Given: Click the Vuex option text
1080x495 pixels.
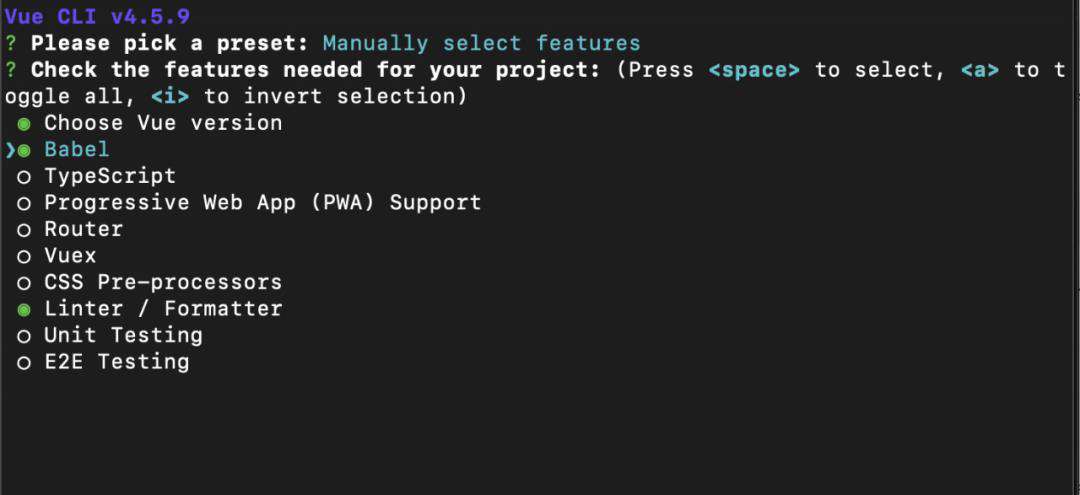Looking at the screenshot, I should pyautogui.click(x=70, y=256).
